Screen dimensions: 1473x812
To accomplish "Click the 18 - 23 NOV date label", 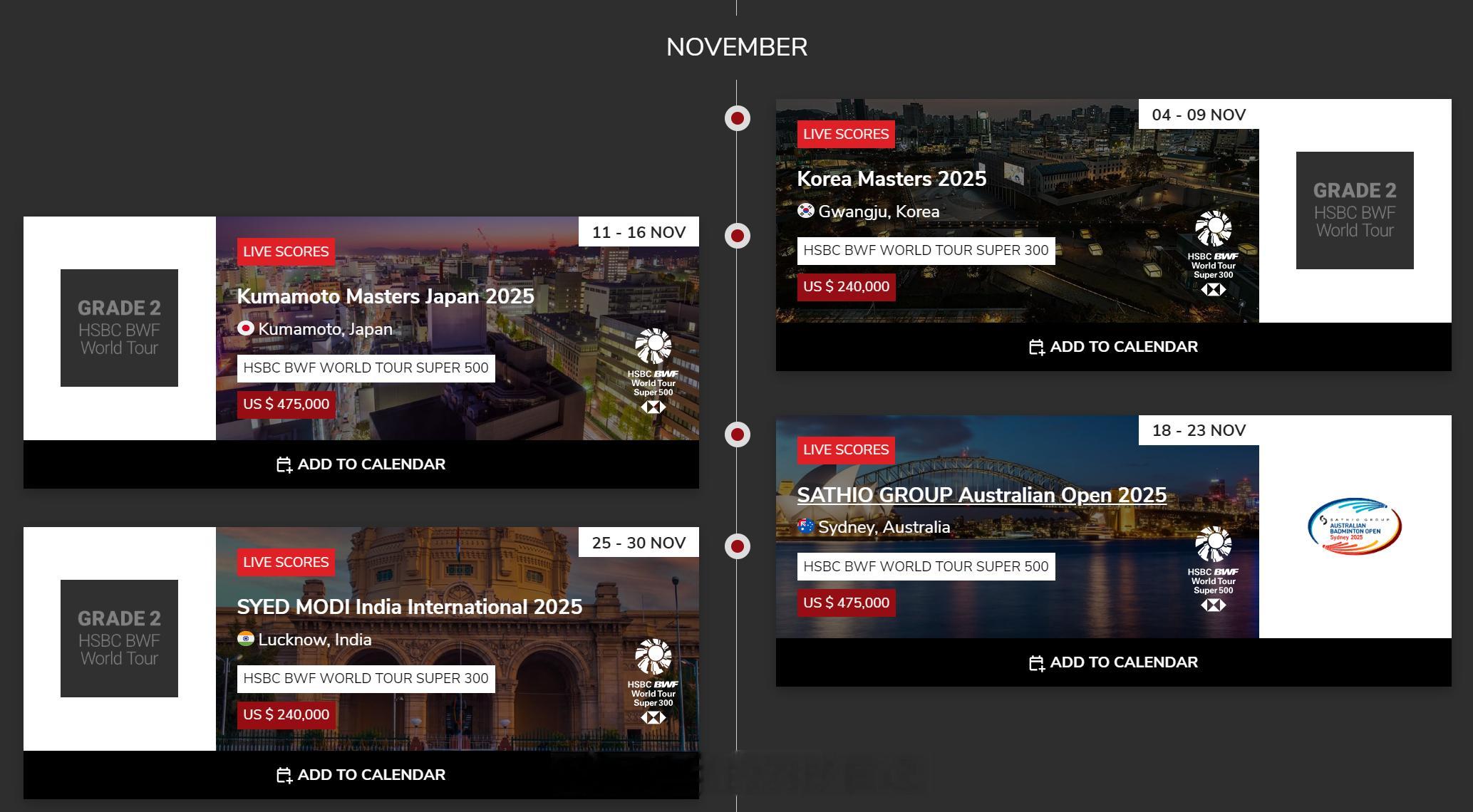I will pos(1199,430).
